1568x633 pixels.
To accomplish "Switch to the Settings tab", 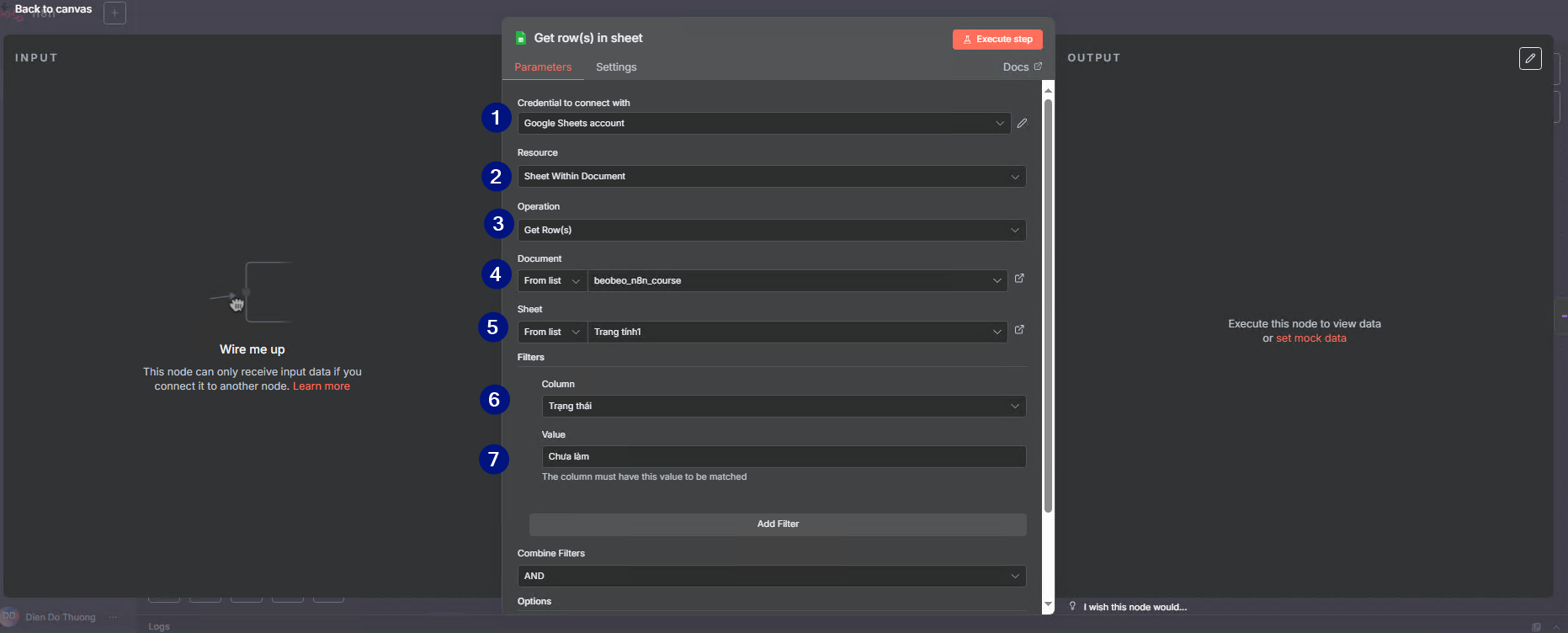I will pos(616,67).
